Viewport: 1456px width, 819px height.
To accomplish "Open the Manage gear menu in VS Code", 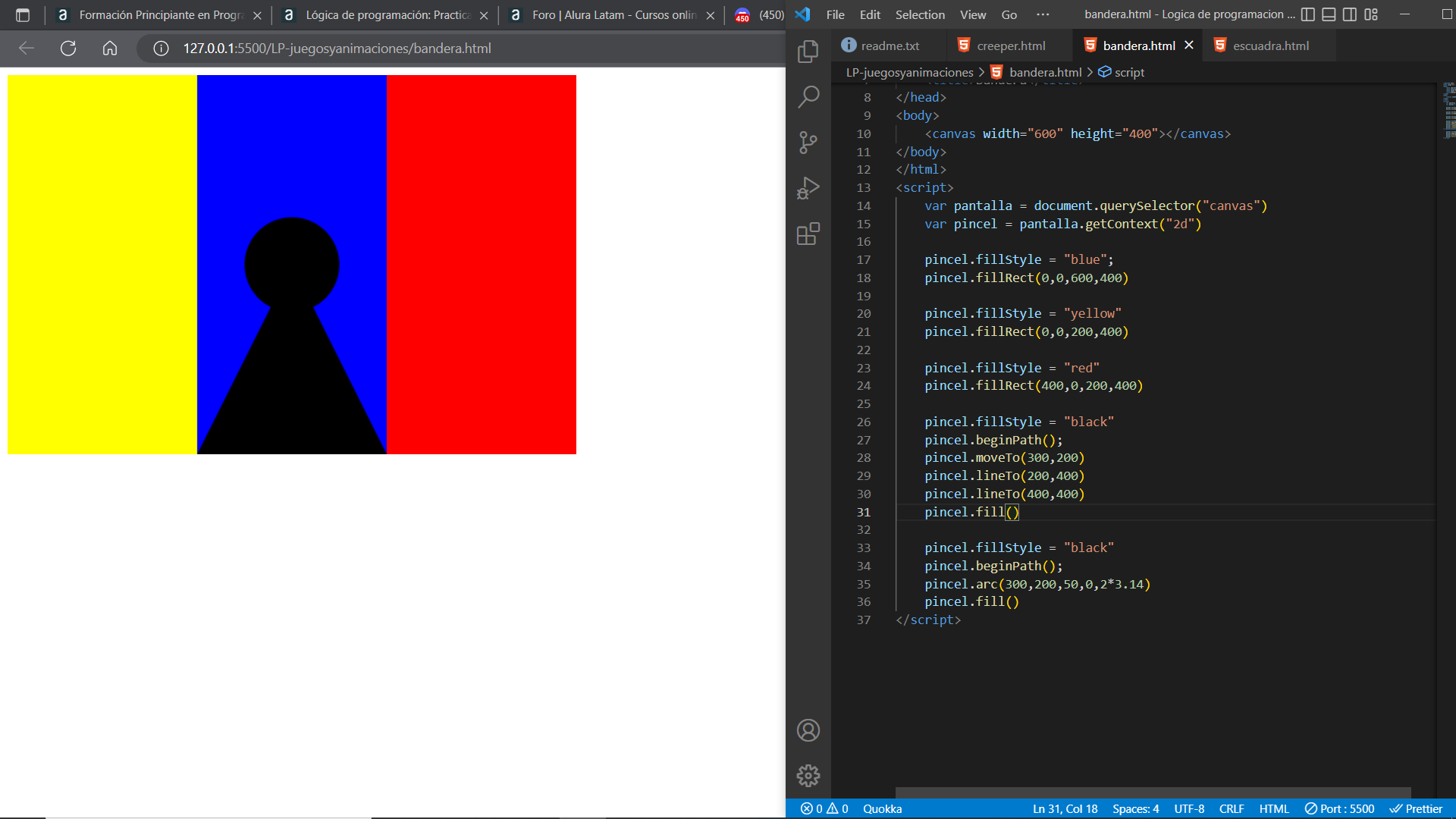I will (x=808, y=776).
